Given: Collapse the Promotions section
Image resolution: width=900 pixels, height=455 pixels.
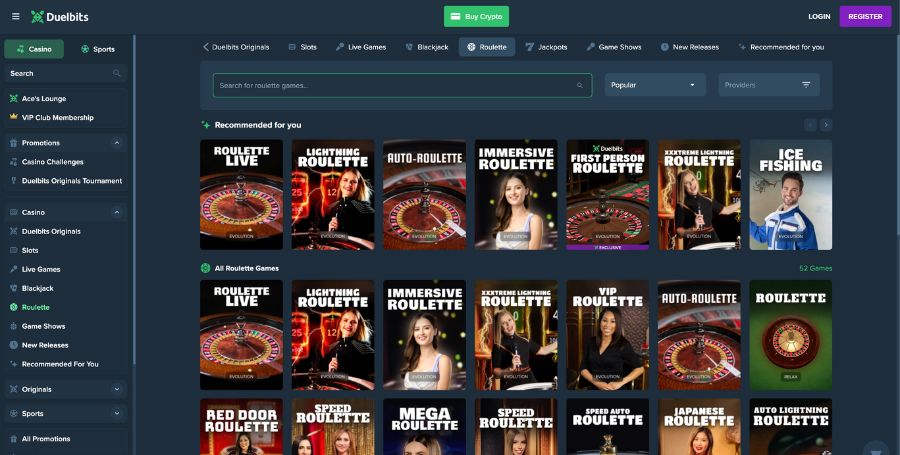Looking at the screenshot, I should click(x=116, y=143).
